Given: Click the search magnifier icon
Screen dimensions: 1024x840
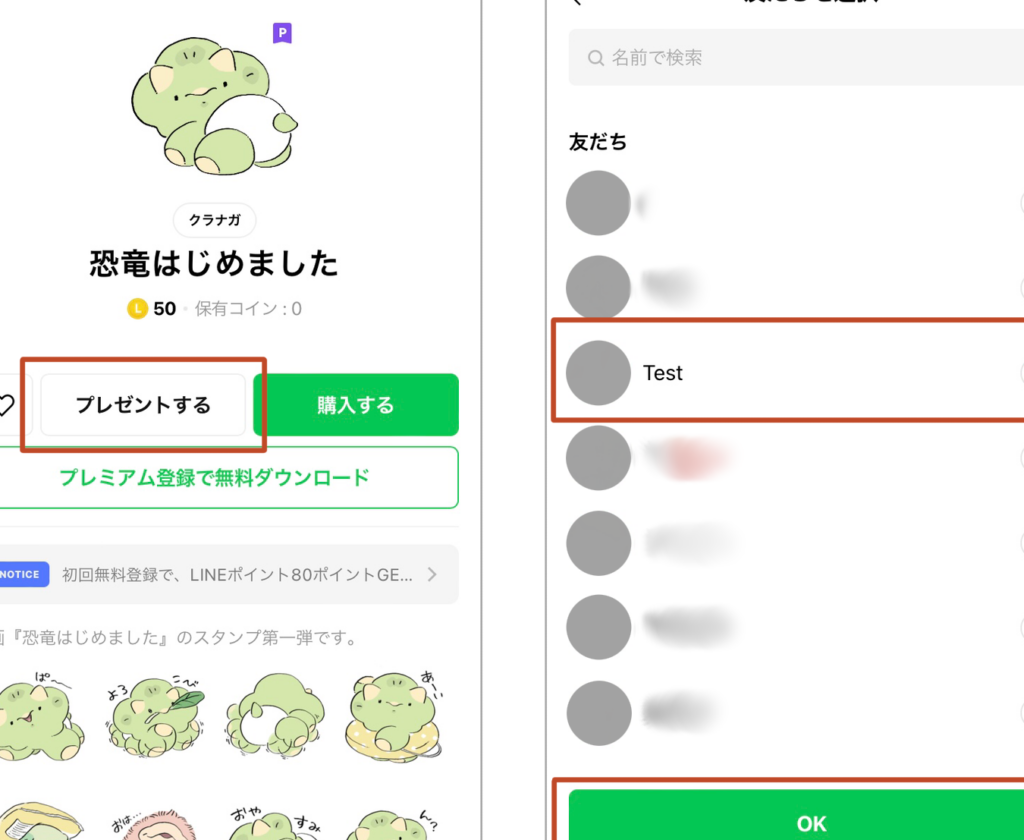Looking at the screenshot, I should (x=596, y=58).
